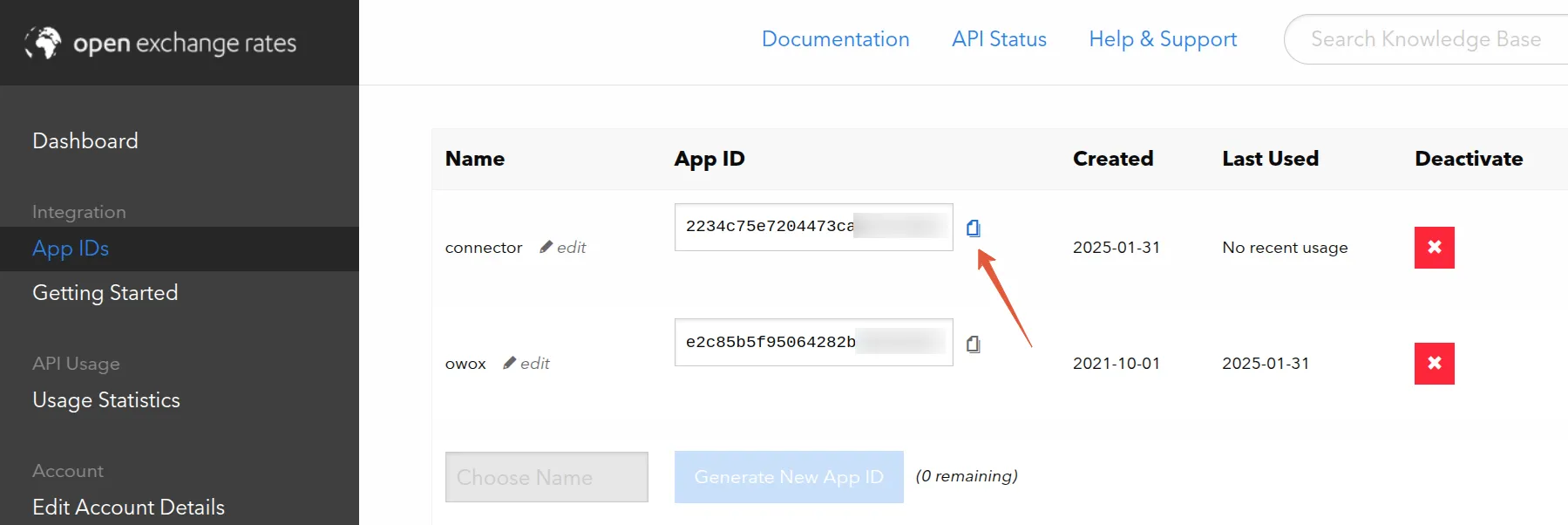Click the open exchange rates logo text
1568x525 pixels.
[185, 44]
